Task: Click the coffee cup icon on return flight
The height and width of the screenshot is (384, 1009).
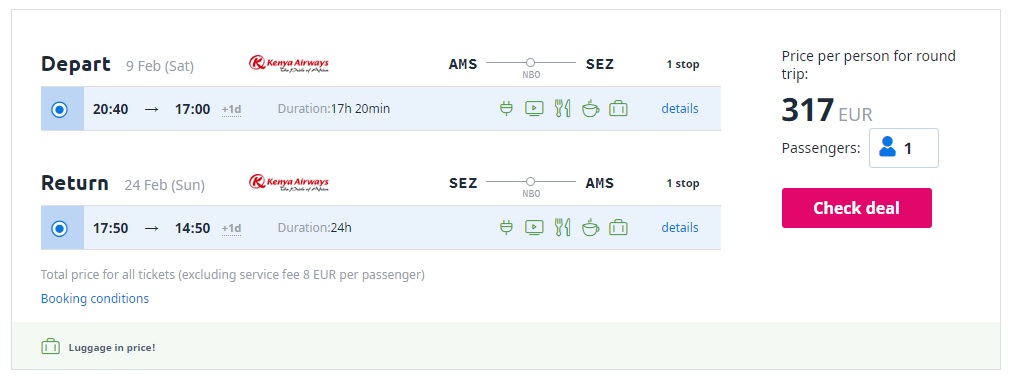Action: [x=590, y=227]
